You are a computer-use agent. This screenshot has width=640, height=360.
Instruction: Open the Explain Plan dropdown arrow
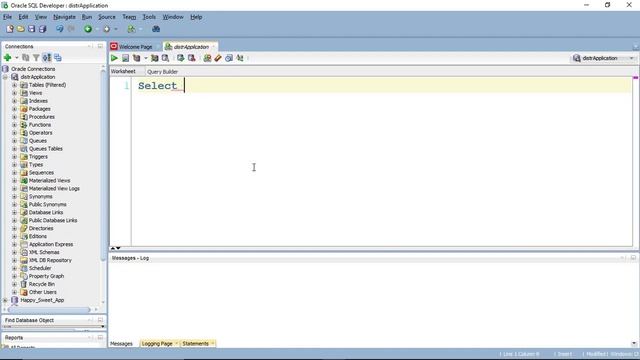point(146,58)
